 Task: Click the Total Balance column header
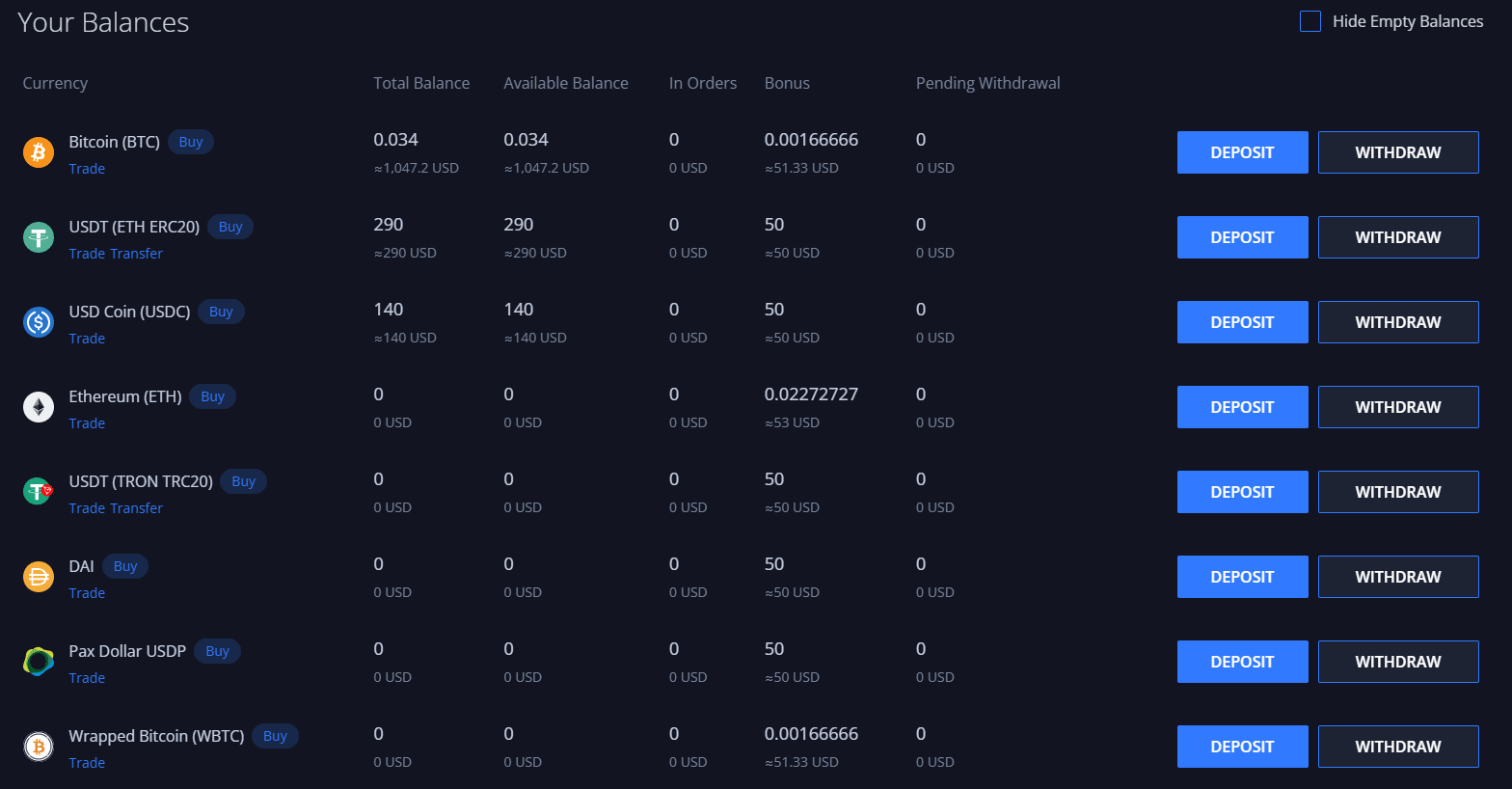pos(421,83)
